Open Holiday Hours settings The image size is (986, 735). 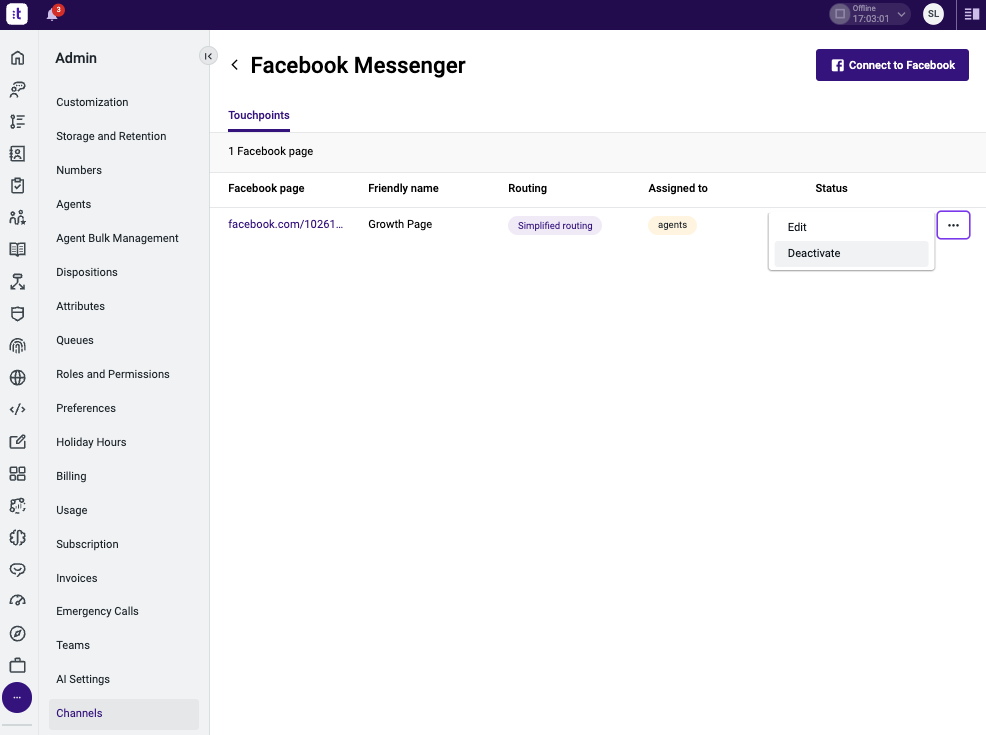pyautogui.click(x=91, y=442)
